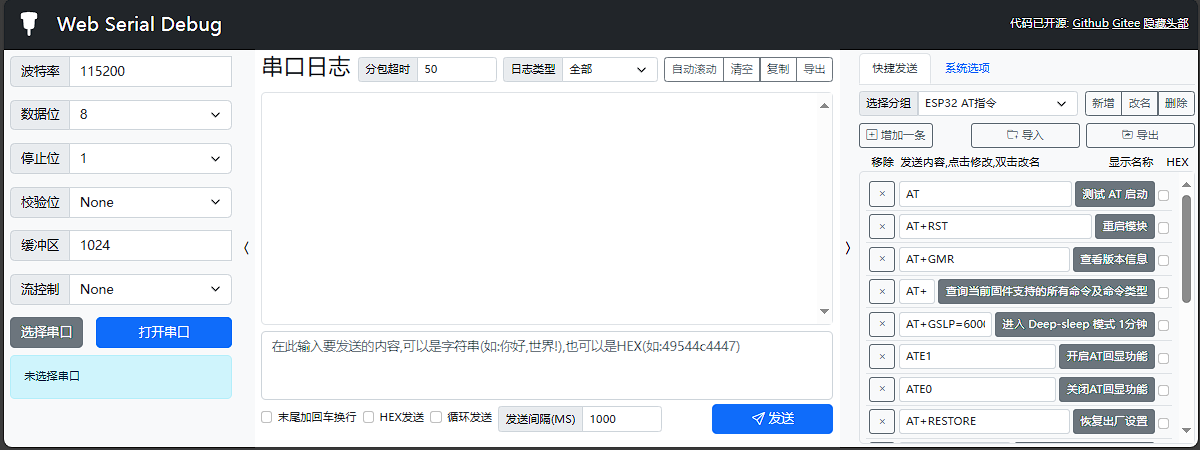Click the remove × button beside AT+RST
Image resolution: width=1200 pixels, height=450 pixels.
pos(881,227)
